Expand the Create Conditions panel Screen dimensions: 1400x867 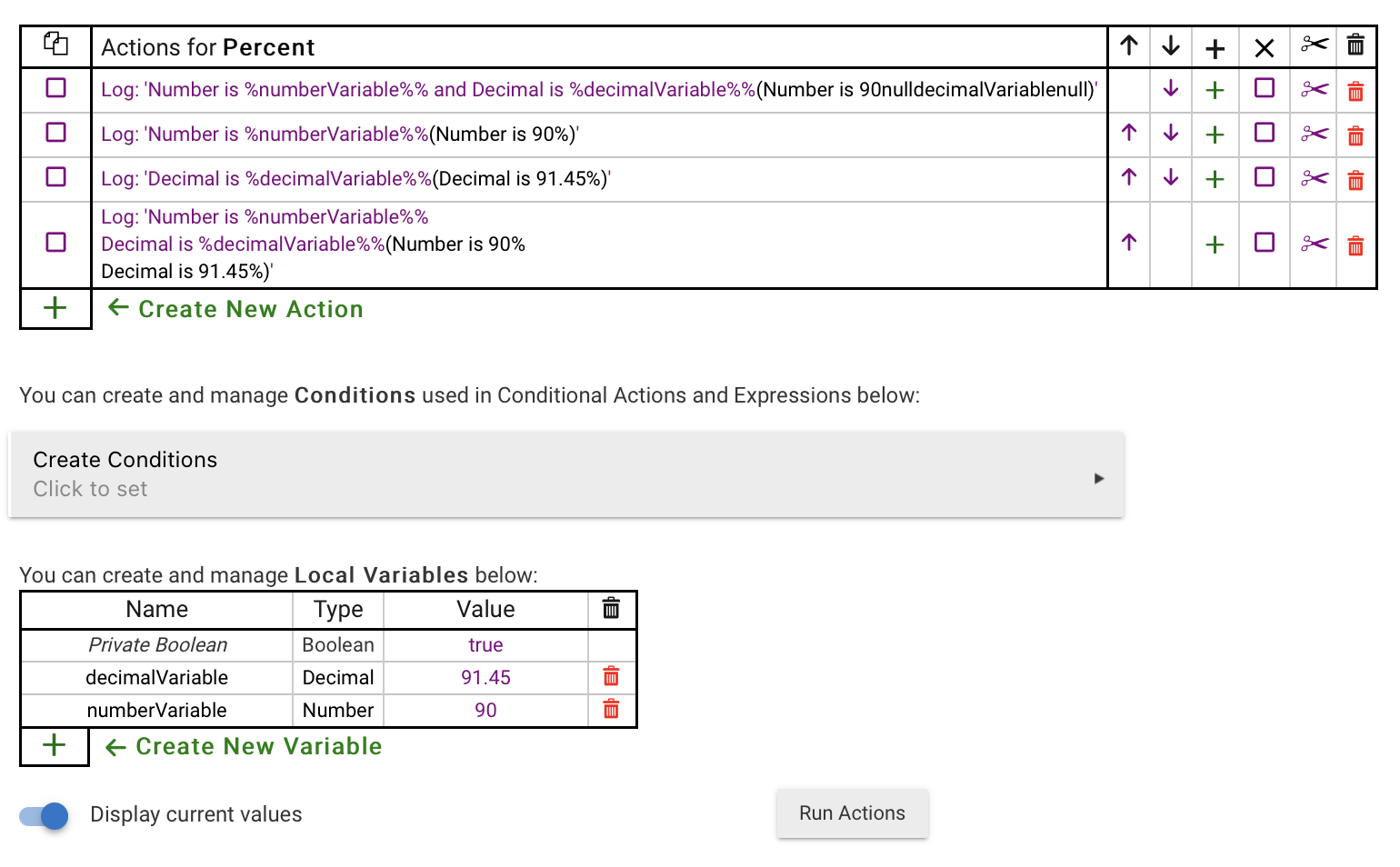(x=565, y=474)
